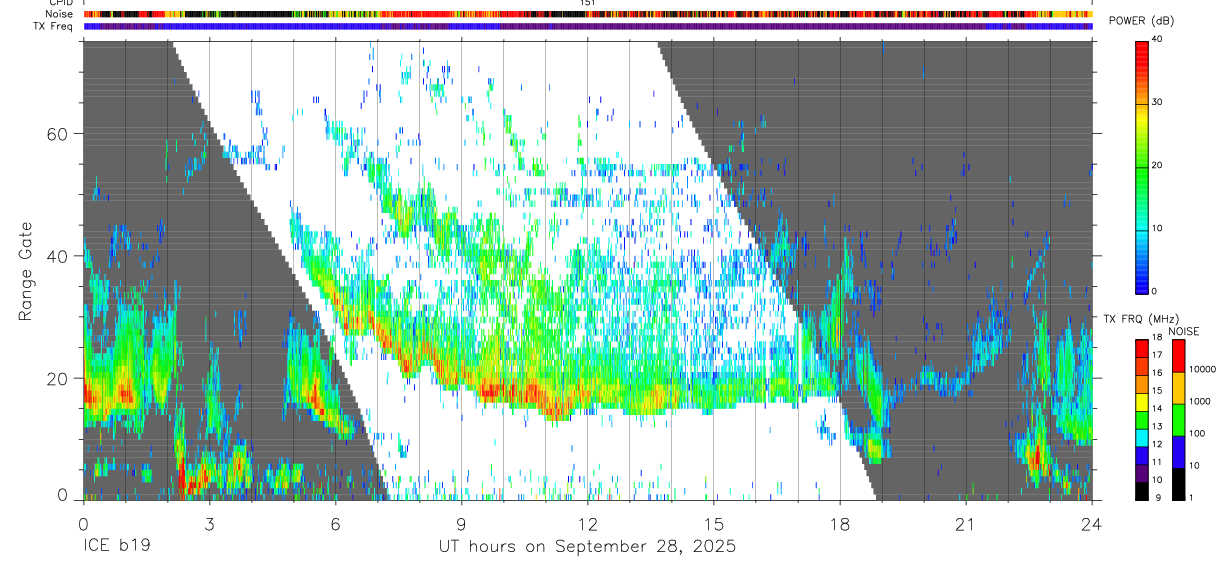The image size is (1228, 567).
Task: Click the 17 value on the TX FRQ scale
Action: [x=1158, y=355]
